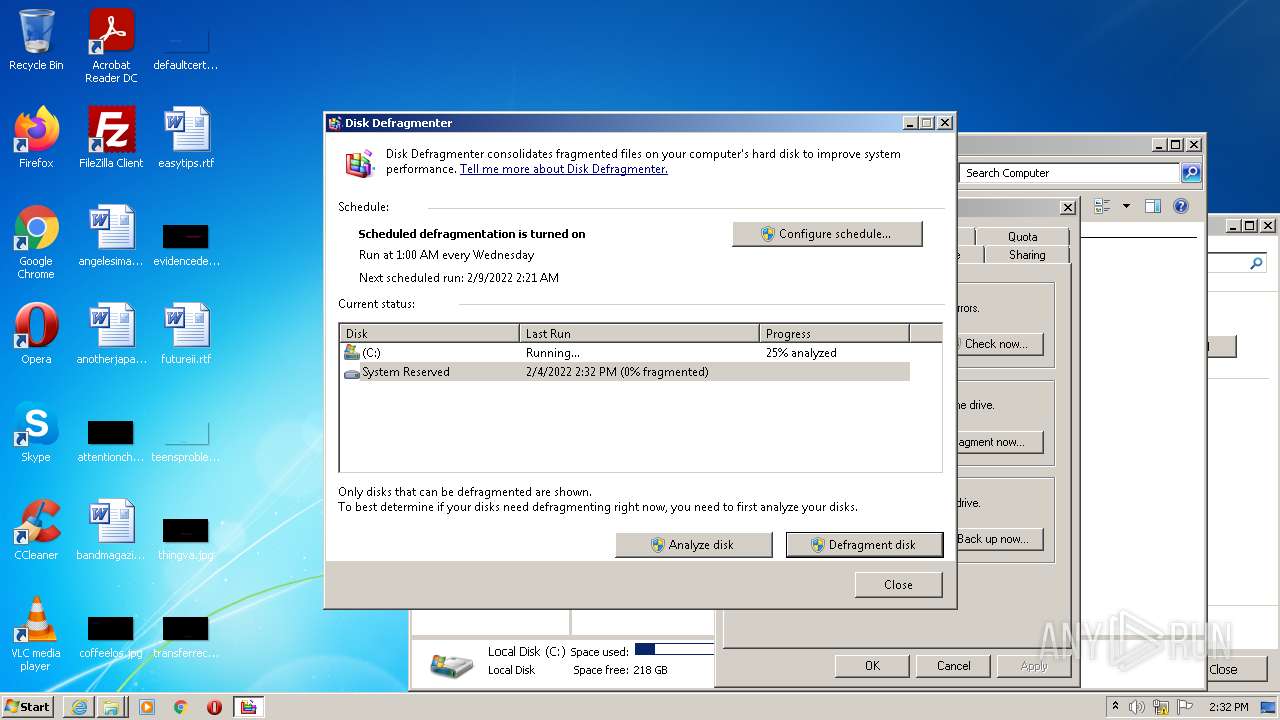This screenshot has width=1280, height=720.
Task: Click the Last Run column header
Action: coord(640,333)
